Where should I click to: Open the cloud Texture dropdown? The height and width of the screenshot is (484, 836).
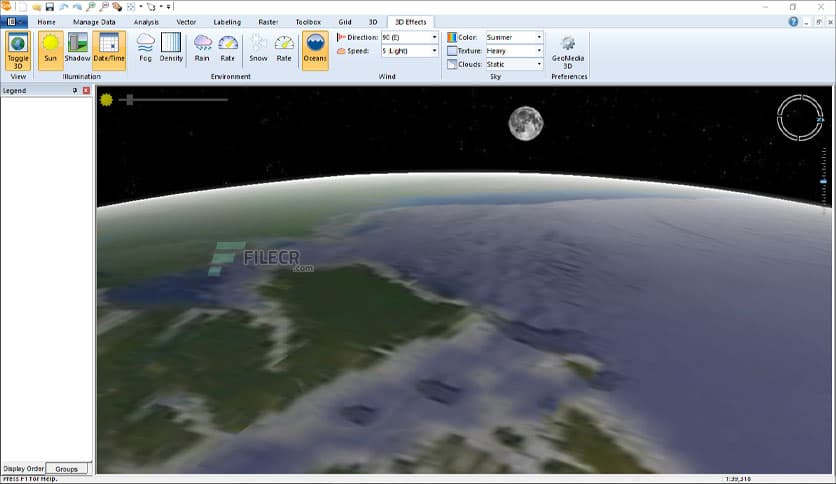pos(539,51)
